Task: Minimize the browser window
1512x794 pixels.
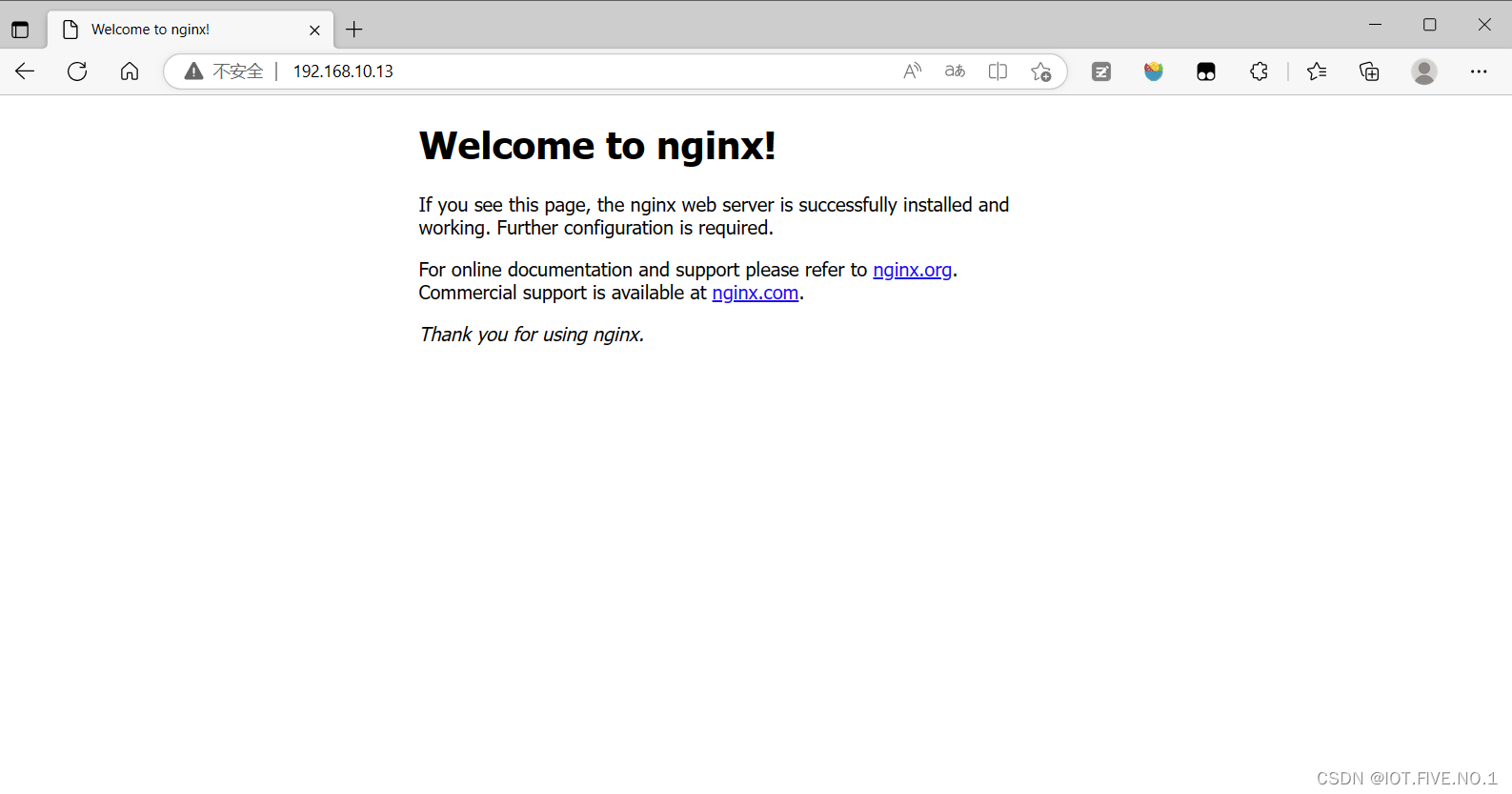Action: tap(1375, 25)
